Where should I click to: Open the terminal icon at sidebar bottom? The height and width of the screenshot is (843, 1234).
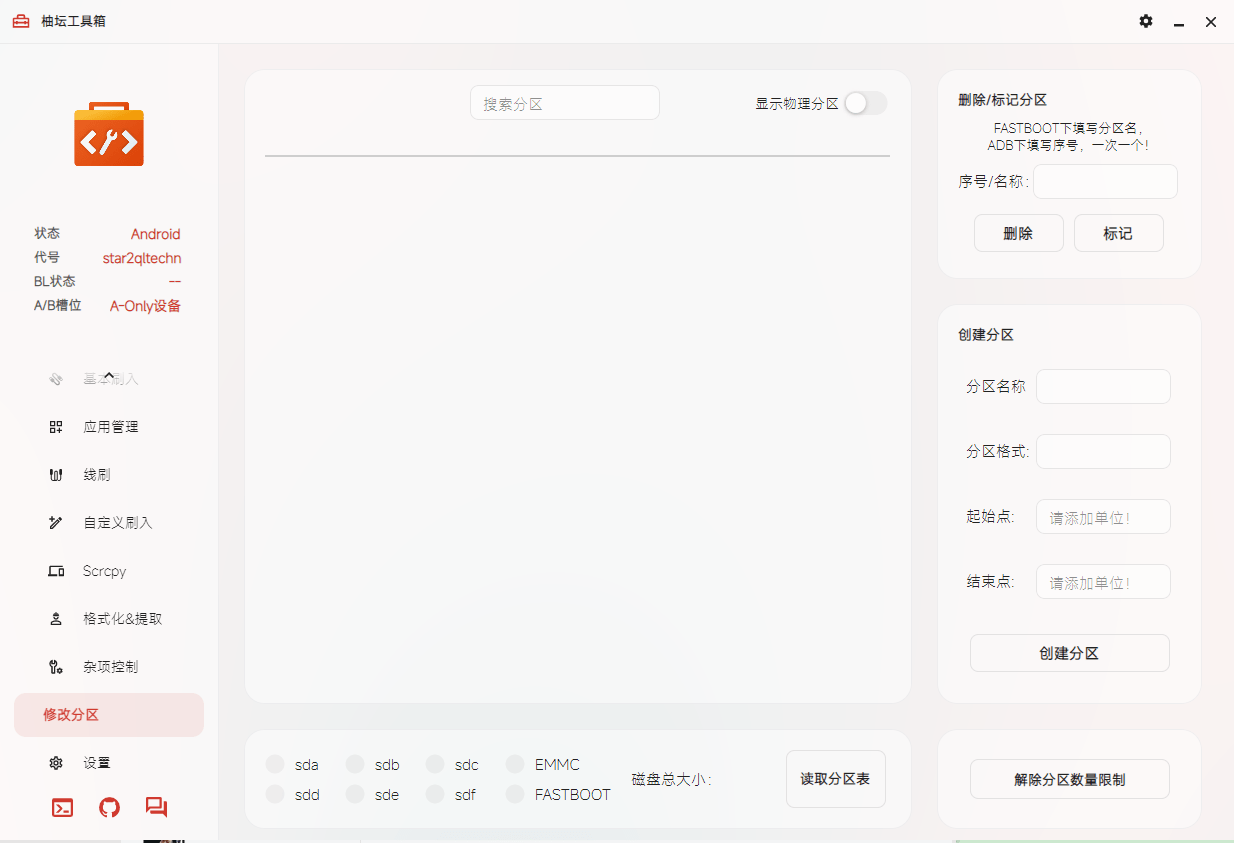(62, 807)
